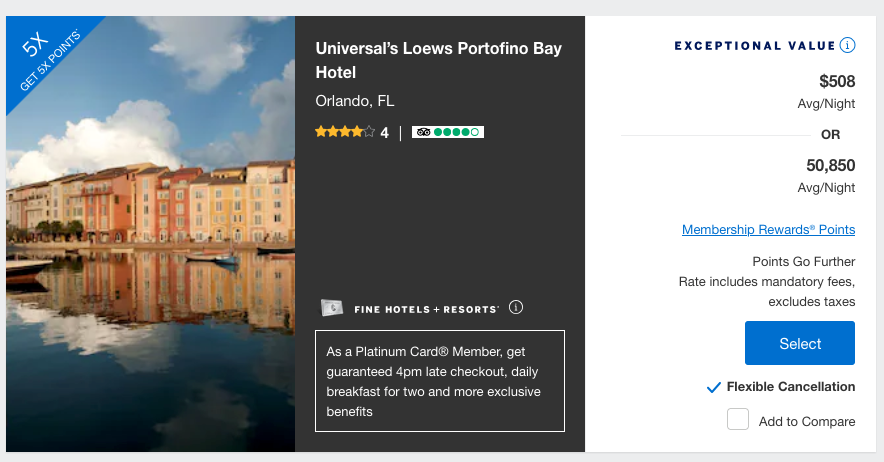
Task: Tick the Add to Compare checkbox
Action: [738, 420]
